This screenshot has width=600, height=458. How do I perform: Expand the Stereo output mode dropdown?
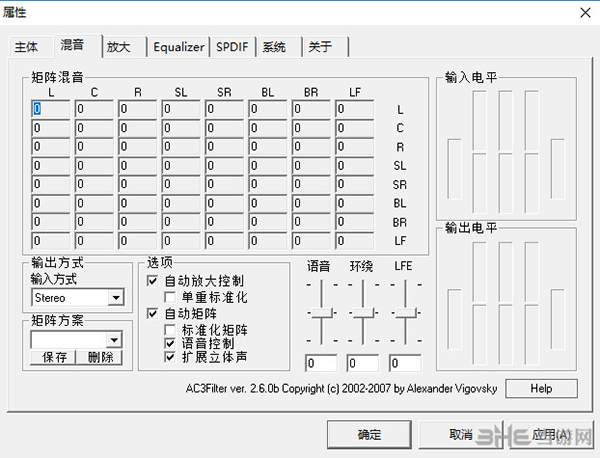[x=116, y=297]
